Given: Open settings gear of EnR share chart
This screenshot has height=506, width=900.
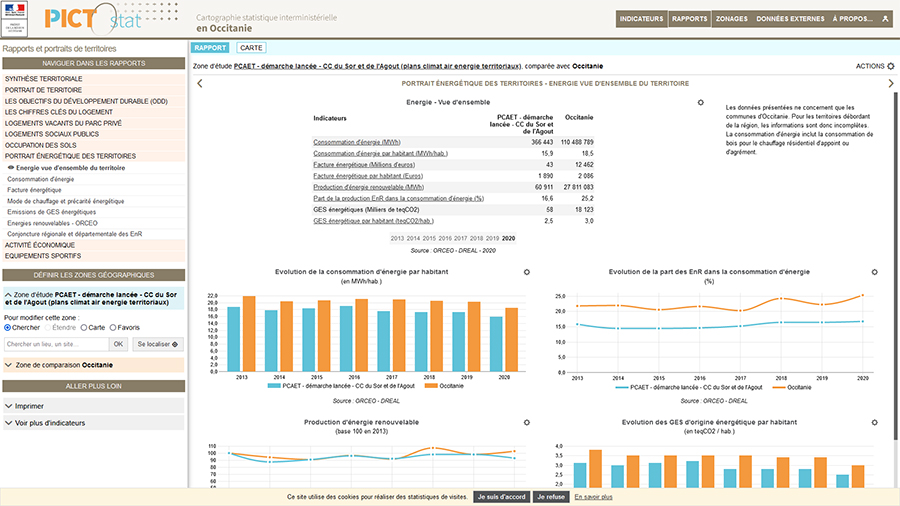Looking at the screenshot, I should coord(874,272).
